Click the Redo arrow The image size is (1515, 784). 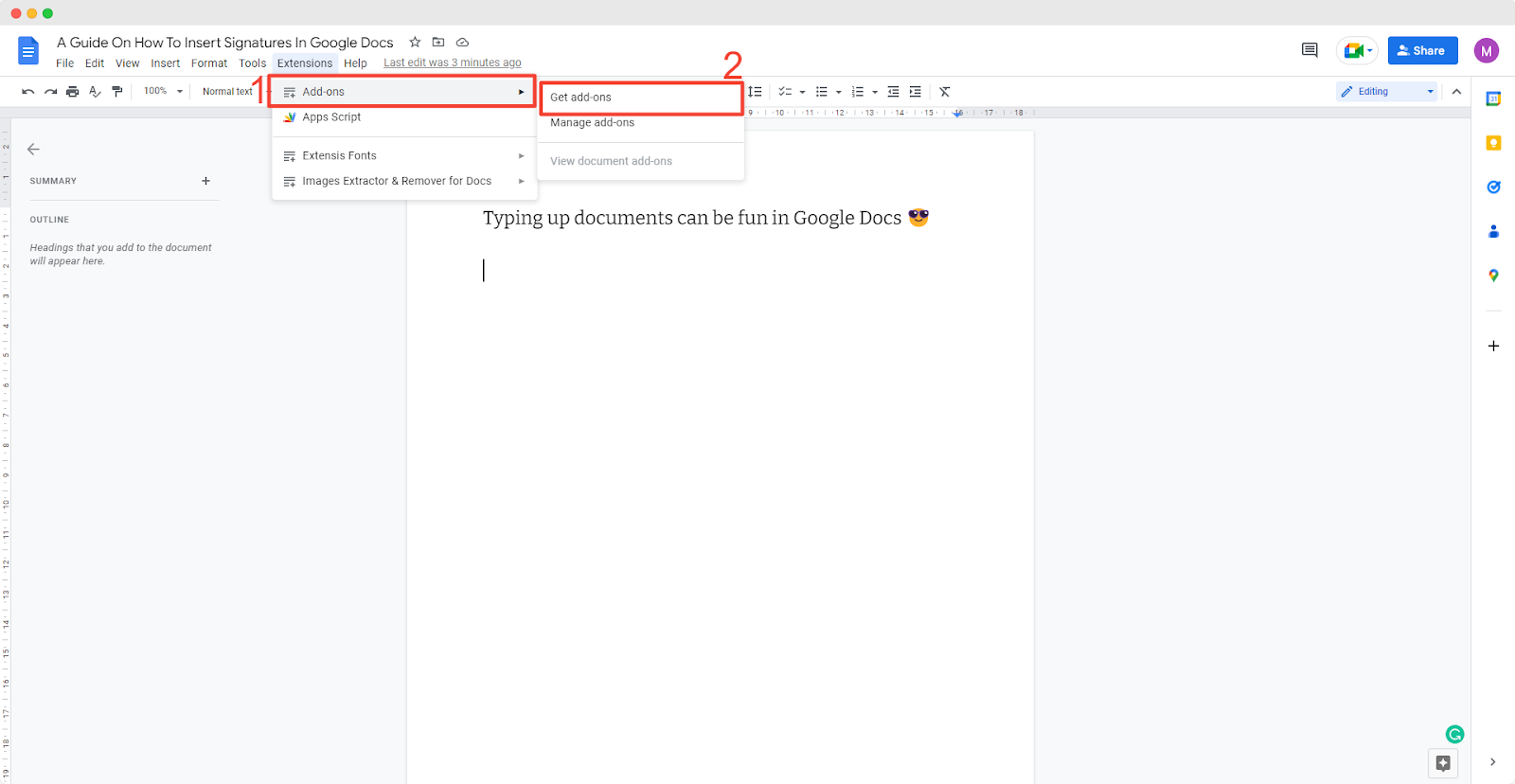click(x=50, y=92)
